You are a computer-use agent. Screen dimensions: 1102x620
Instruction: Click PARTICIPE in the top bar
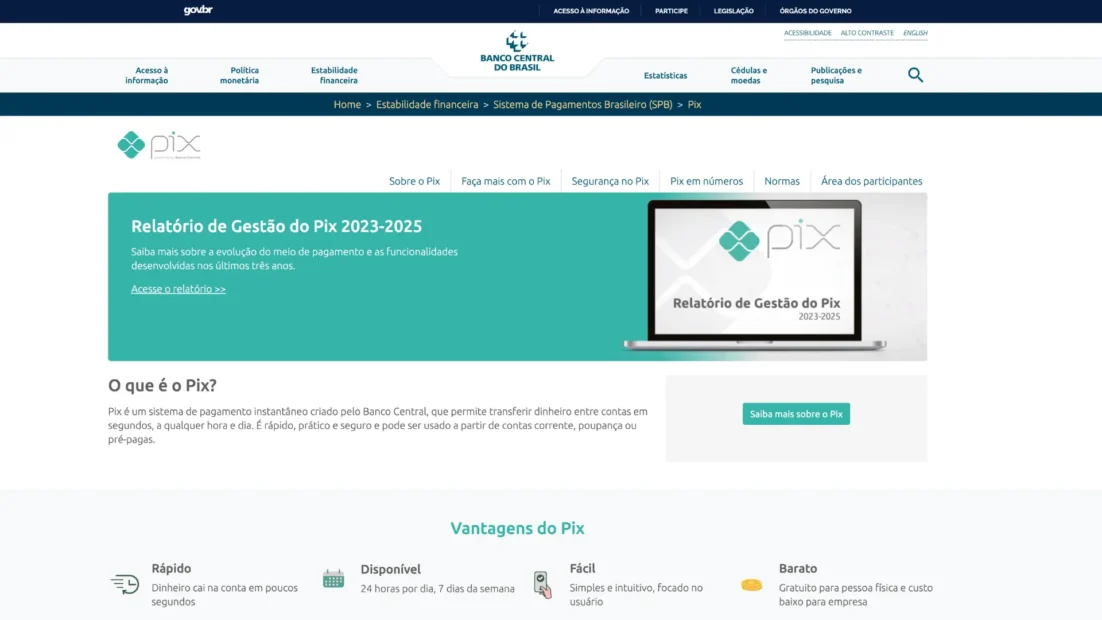[x=671, y=11]
